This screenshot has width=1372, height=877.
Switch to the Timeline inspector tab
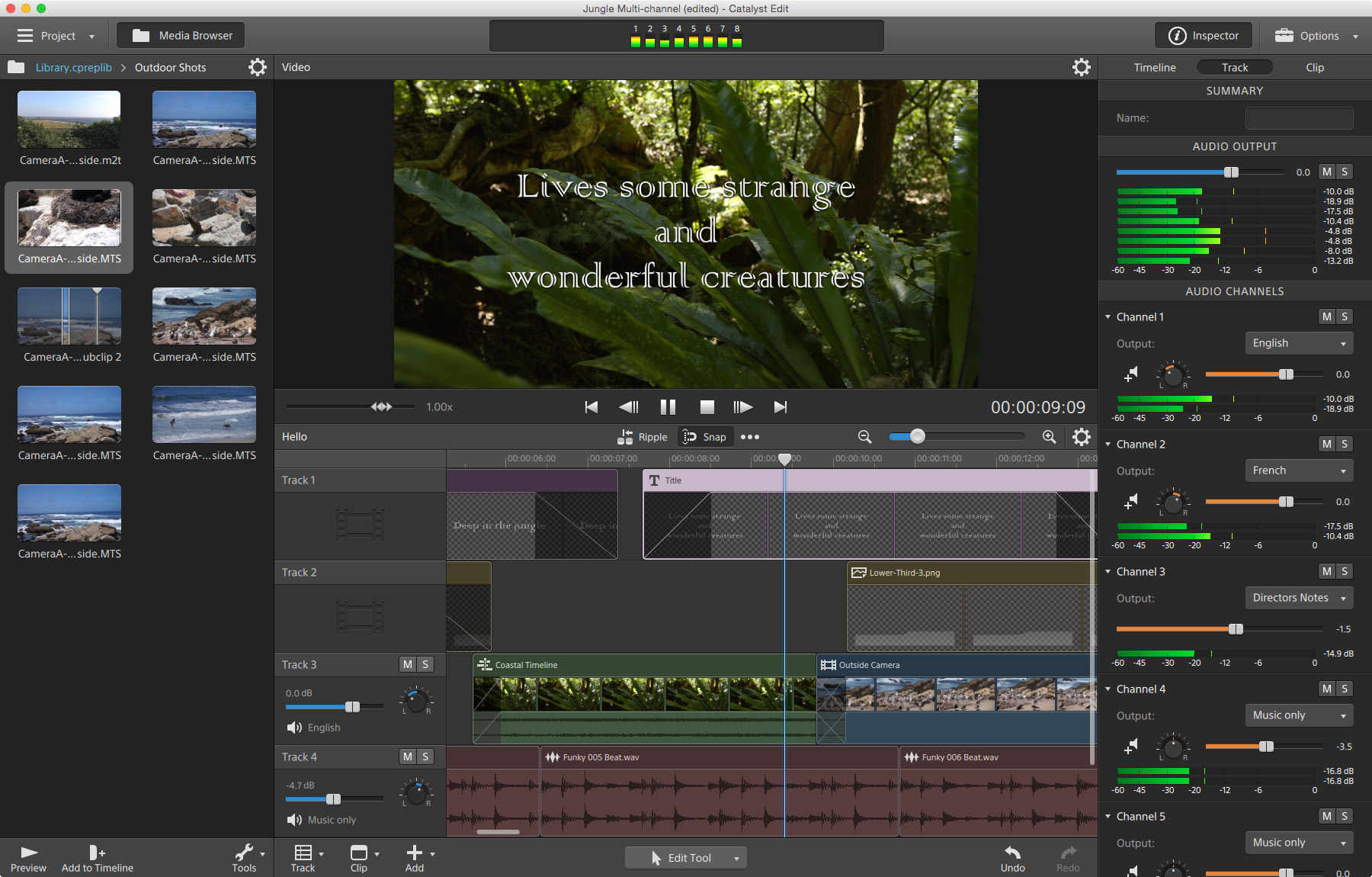point(1155,67)
